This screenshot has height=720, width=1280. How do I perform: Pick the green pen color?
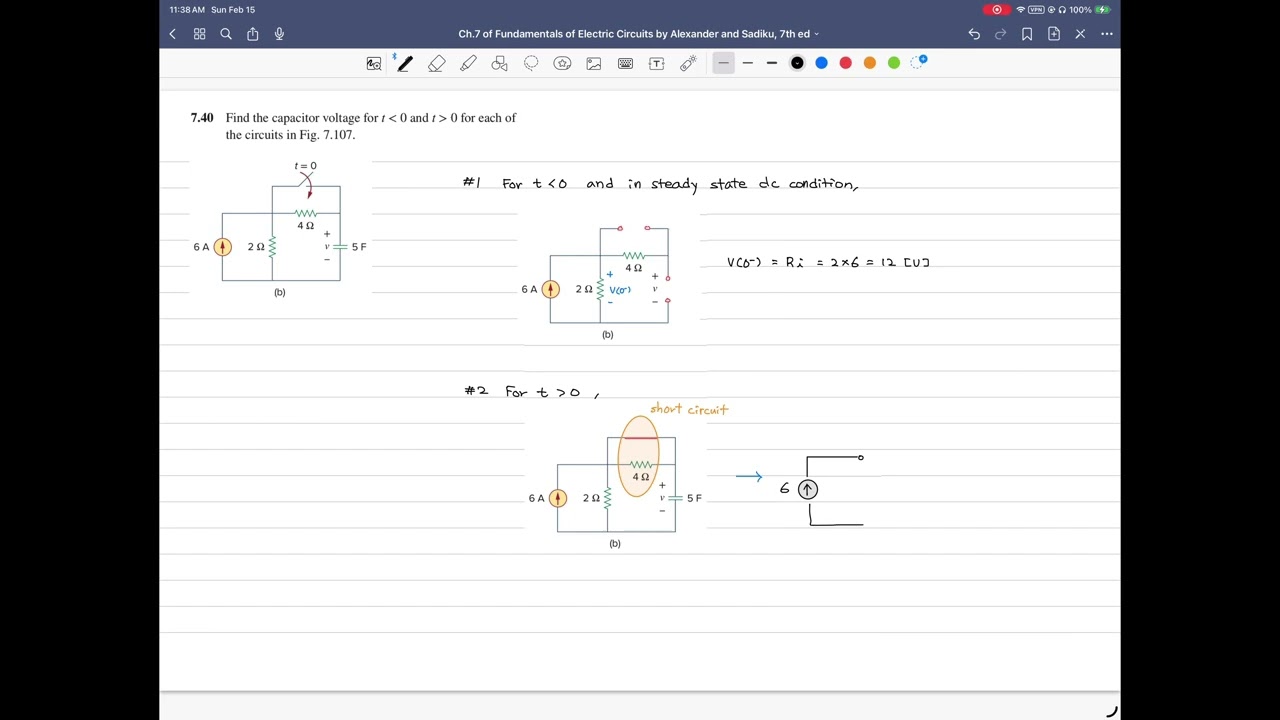tap(894, 63)
